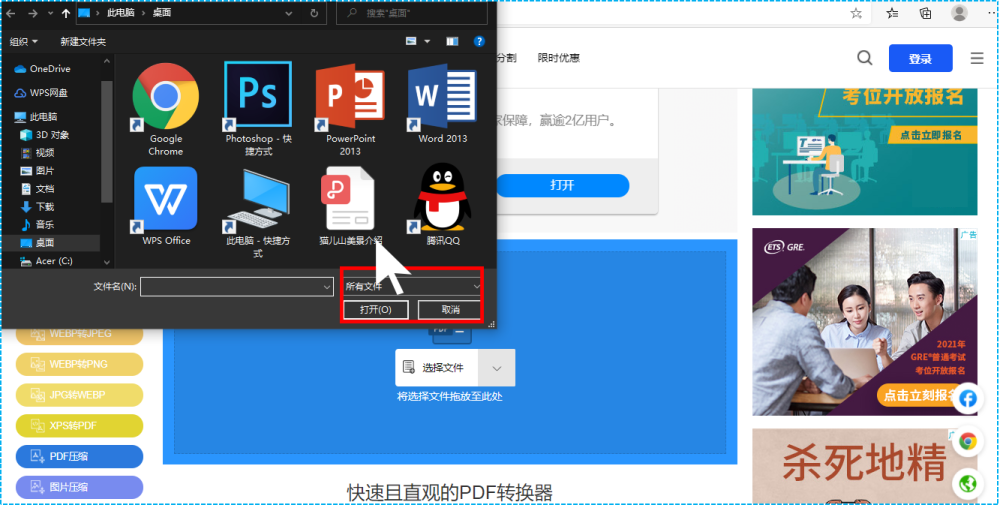Screen dimensions: 1000x505
Task: Select JPG转WEBP tool
Action: point(79,395)
